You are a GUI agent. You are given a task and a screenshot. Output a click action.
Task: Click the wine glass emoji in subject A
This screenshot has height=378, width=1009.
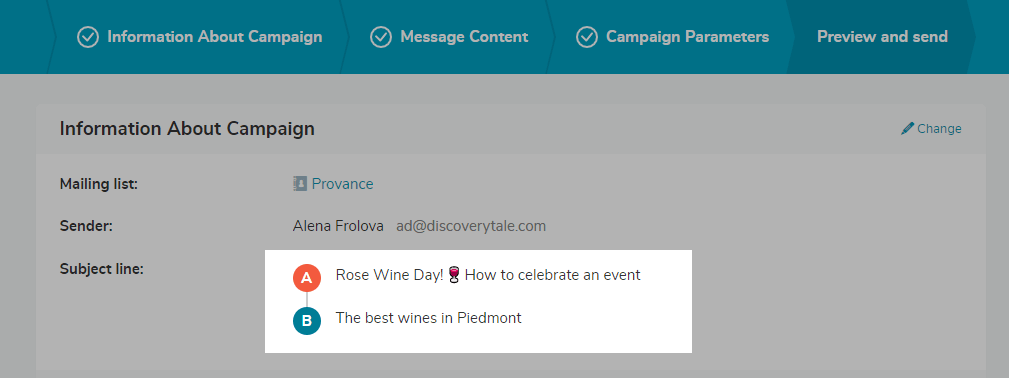tap(454, 276)
